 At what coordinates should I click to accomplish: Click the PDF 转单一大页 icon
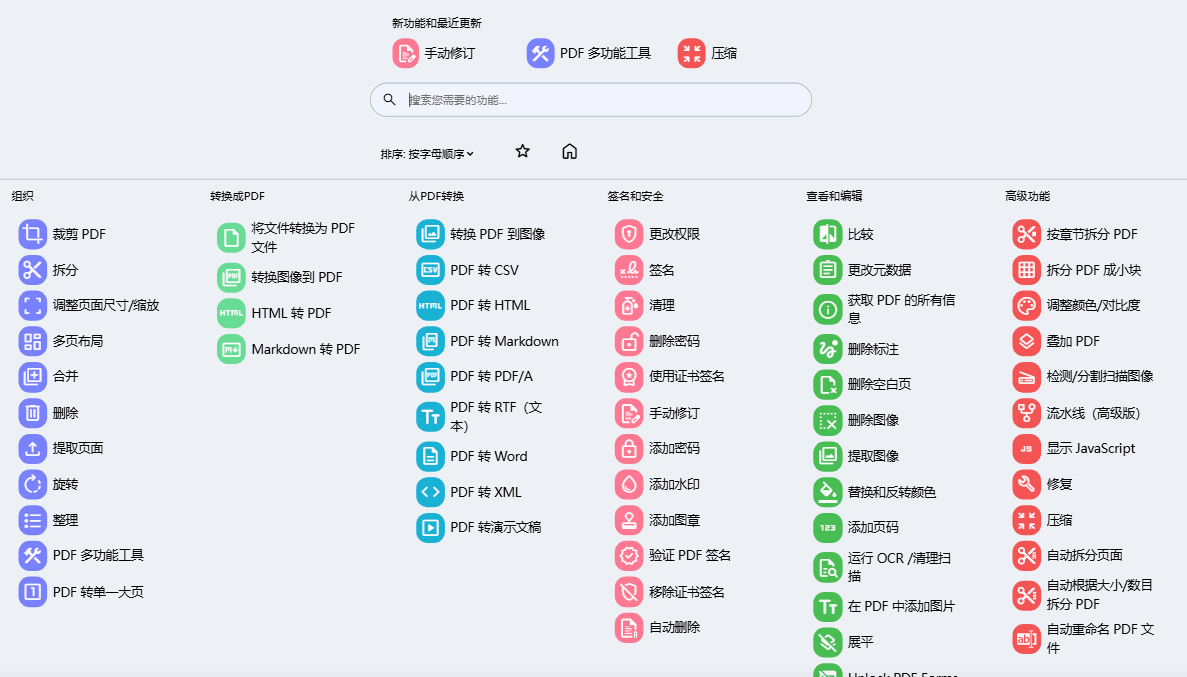33,591
